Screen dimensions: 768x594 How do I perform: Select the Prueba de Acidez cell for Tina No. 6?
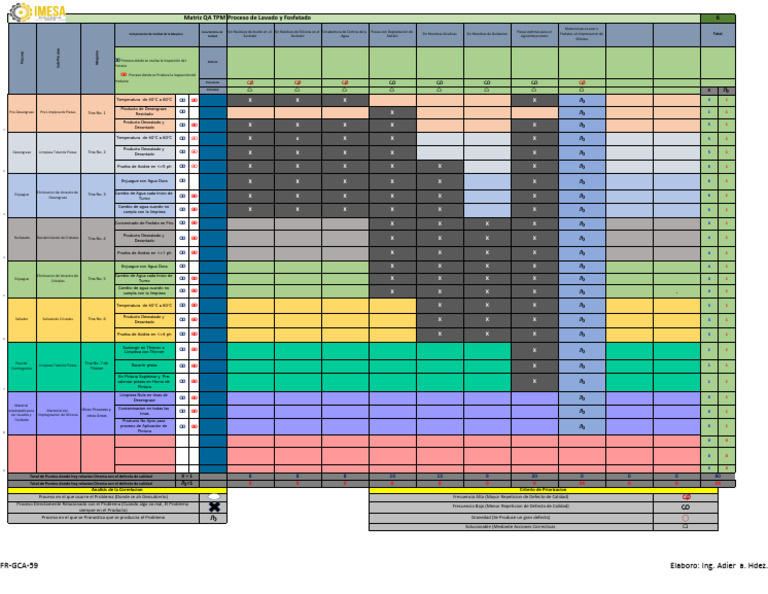pos(145,334)
